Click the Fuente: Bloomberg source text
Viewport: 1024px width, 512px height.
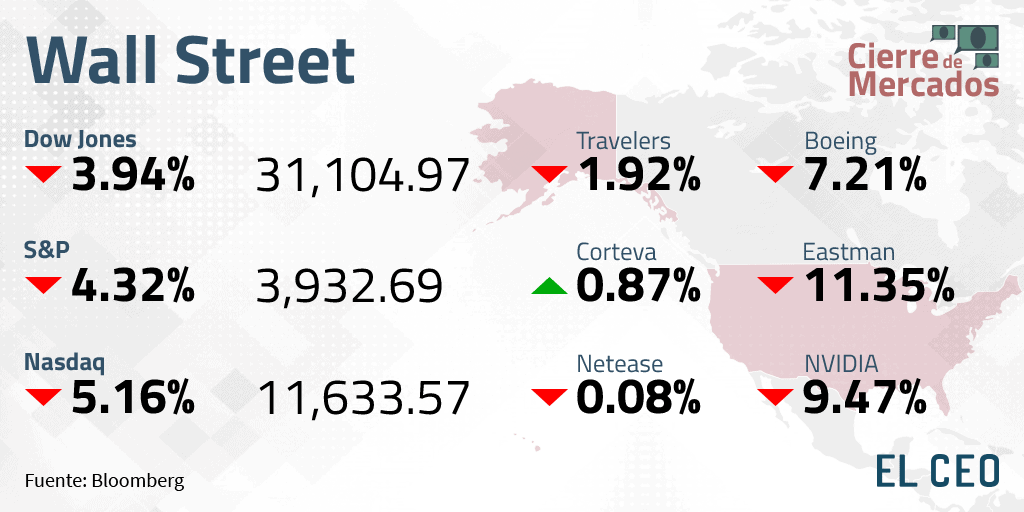tap(104, 481)
